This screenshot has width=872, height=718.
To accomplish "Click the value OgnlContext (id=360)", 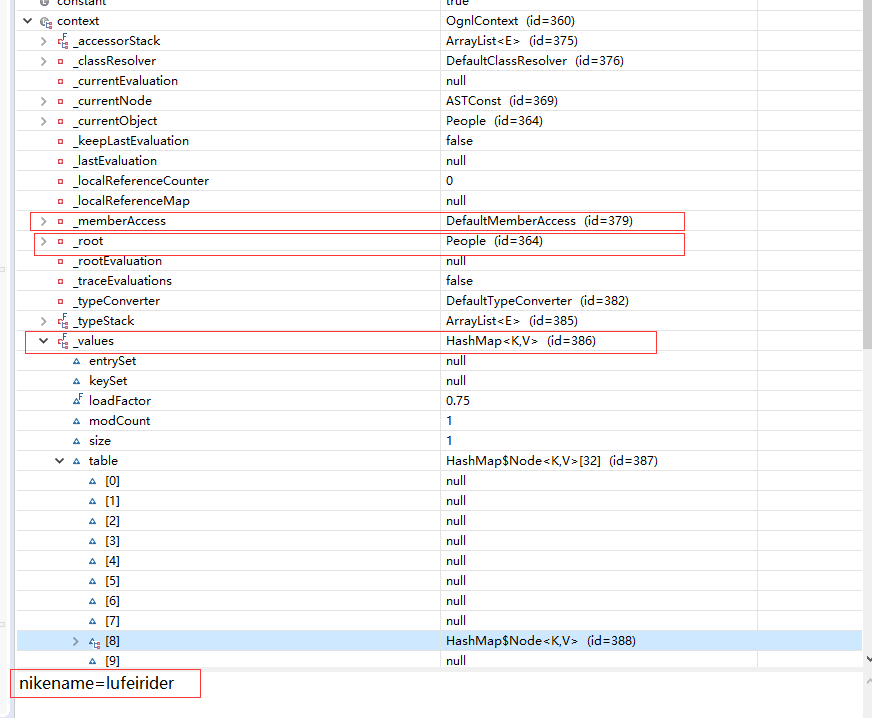I will tap(511, 21).
